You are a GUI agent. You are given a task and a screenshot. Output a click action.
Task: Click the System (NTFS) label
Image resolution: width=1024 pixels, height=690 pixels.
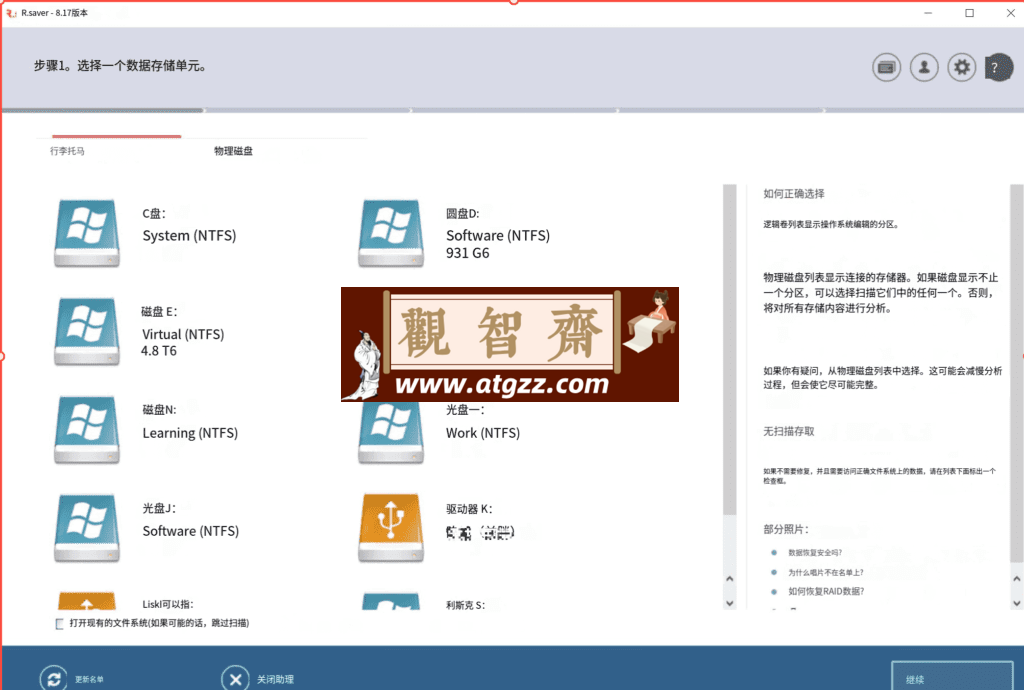(x=189, y=236)
